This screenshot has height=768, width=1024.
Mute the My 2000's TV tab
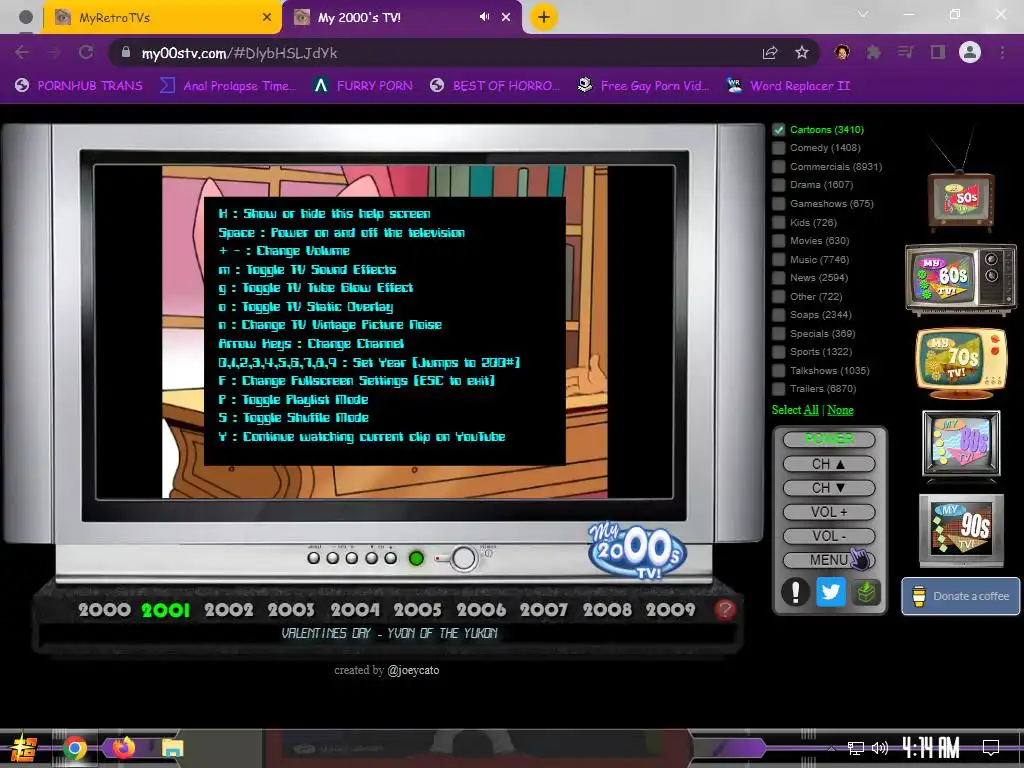484,17
